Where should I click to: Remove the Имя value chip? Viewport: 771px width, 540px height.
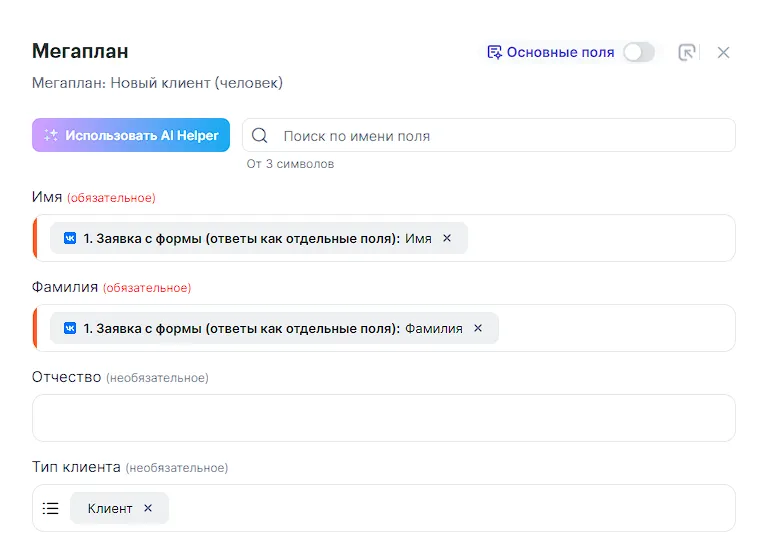447,238
